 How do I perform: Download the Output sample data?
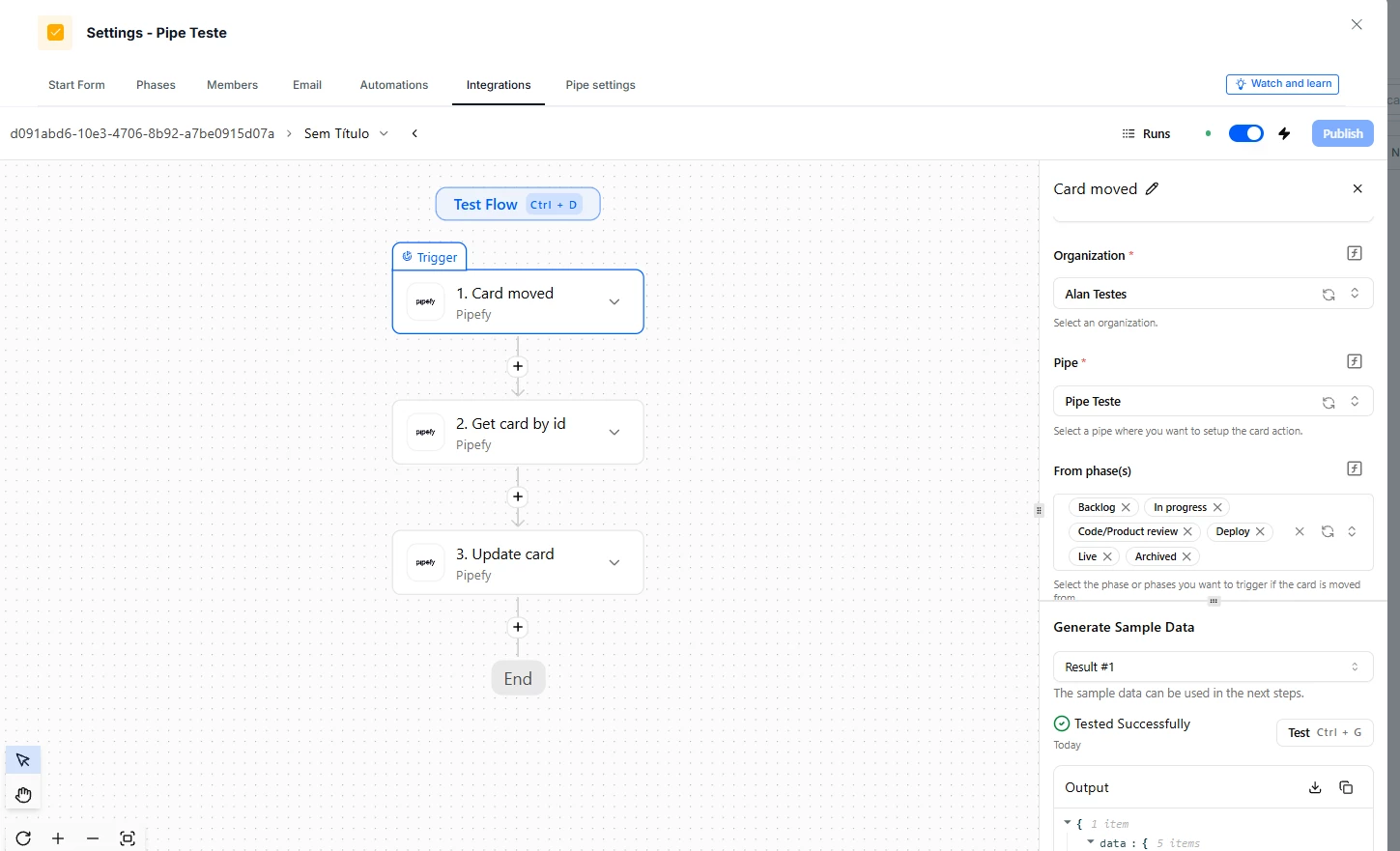(1315, 787)
